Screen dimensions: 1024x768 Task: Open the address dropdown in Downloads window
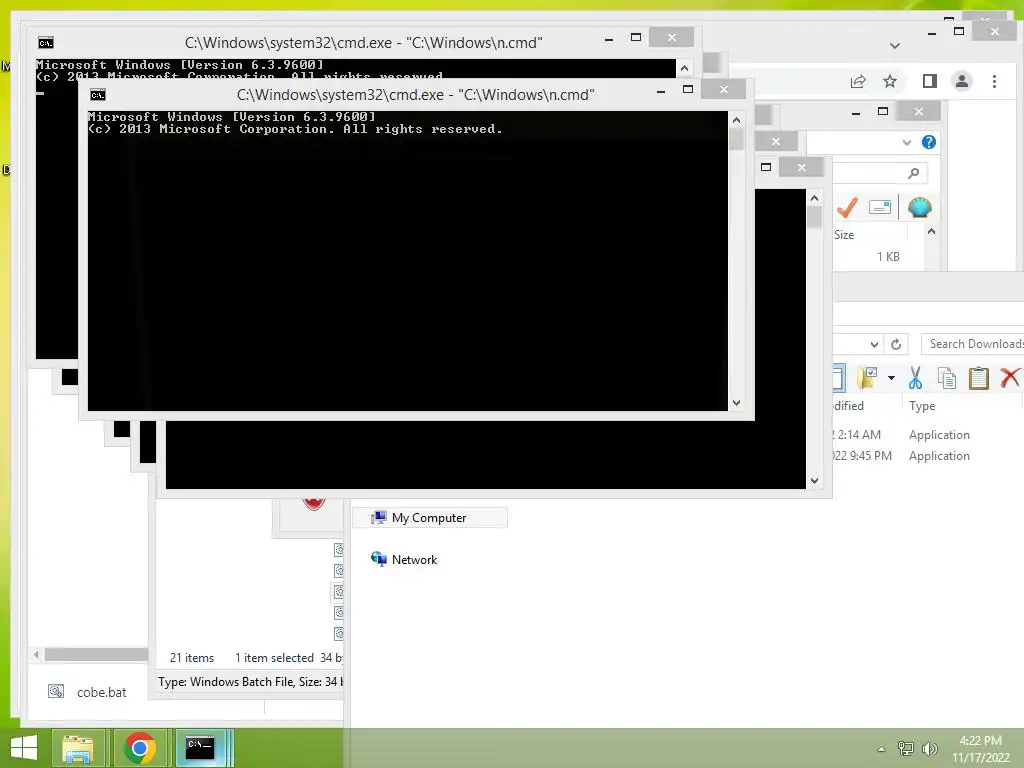tap(874, 344)
